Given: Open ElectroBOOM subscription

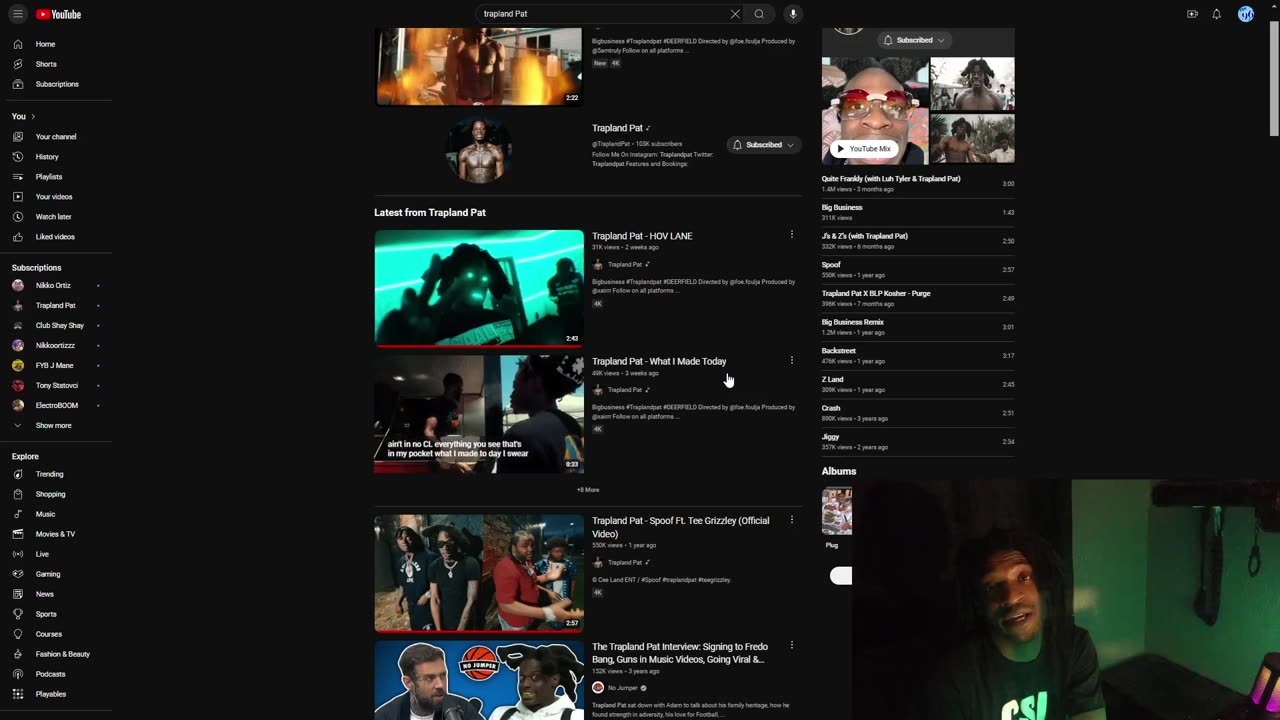Looking at the screenshot, I should pyautogui.click(x=56, y=405).
